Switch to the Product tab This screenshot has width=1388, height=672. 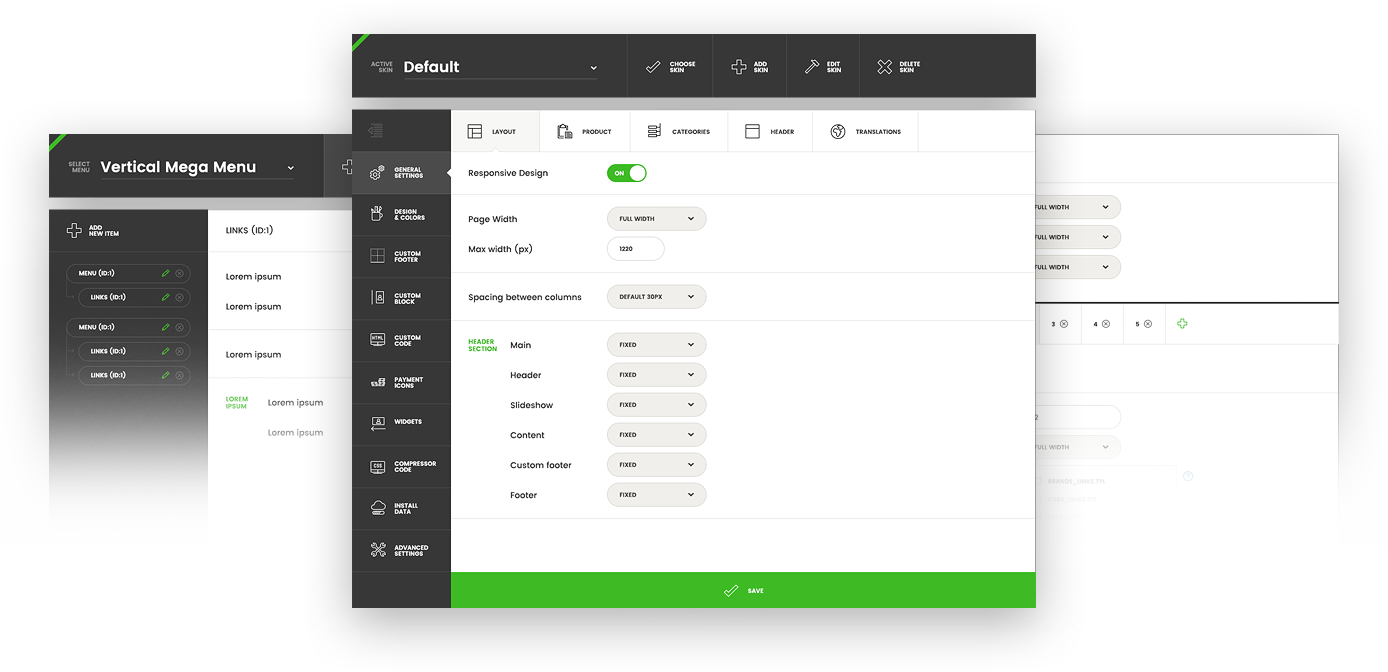[584, 132]
